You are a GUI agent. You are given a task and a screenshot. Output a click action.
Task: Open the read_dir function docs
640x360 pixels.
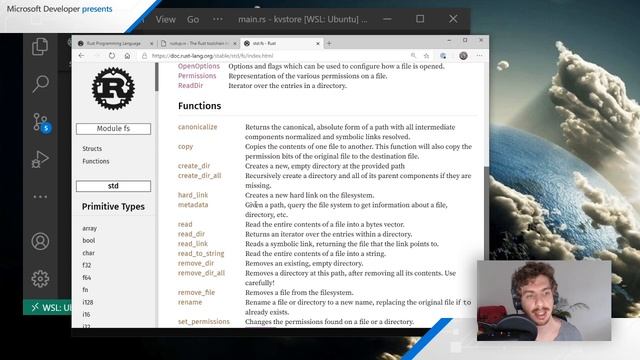[191, 234]
